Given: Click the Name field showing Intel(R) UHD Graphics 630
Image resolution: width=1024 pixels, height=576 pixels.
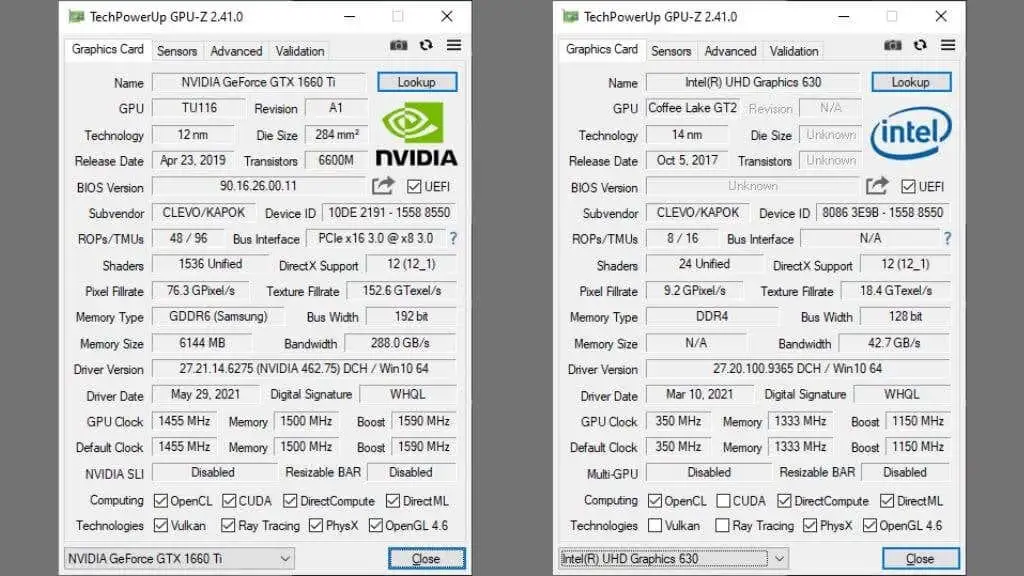Looking at the screenshot, I should click(753, 82).
